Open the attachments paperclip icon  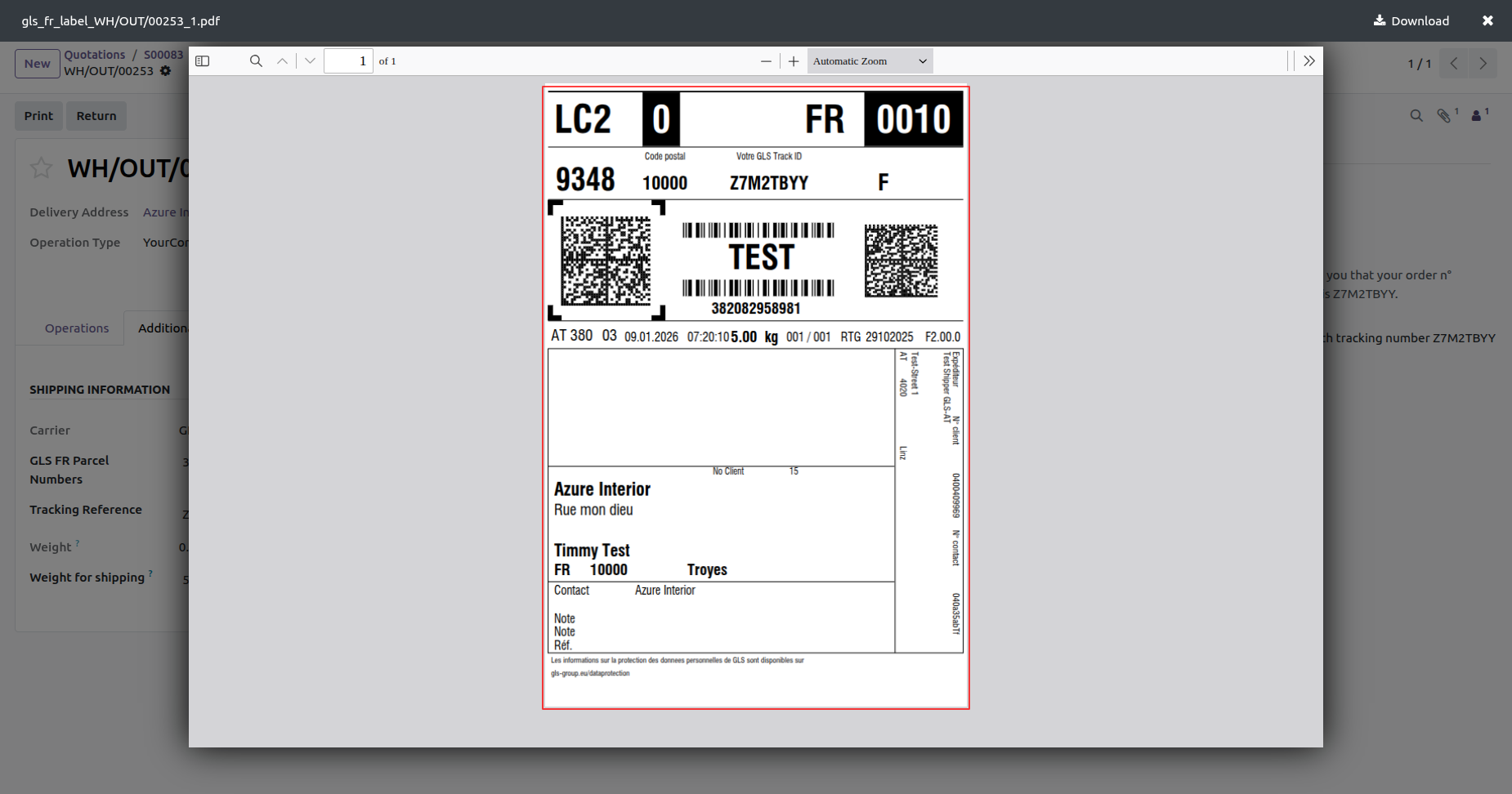1445,116
